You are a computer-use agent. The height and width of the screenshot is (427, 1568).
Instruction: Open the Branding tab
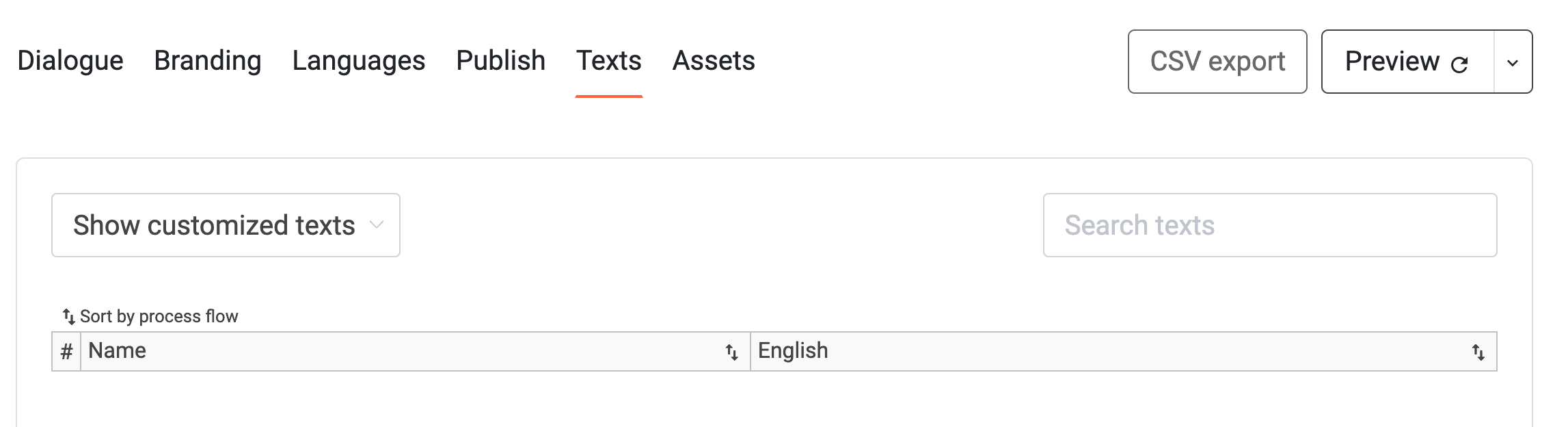[207, 61]
